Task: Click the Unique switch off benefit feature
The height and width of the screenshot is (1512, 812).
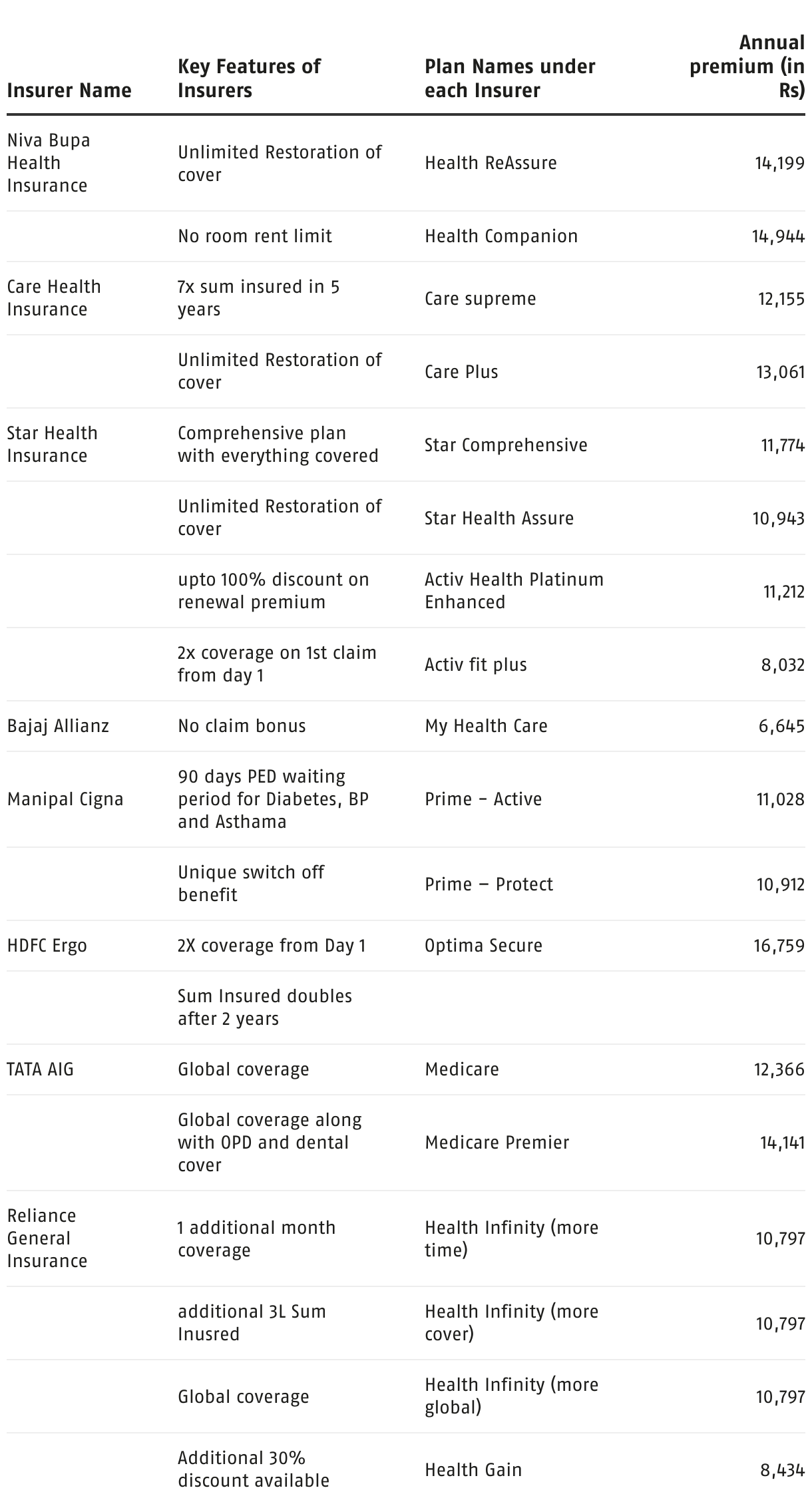Action: point(251,884)
